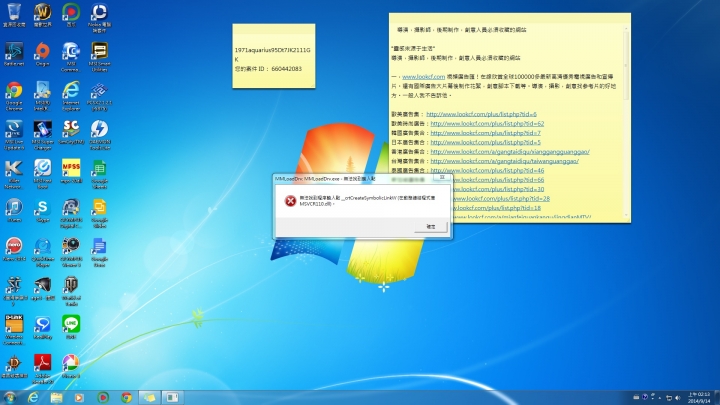720x405 pixels.
Task: Open Chrome from the taskbar
Action: (126, 398)
